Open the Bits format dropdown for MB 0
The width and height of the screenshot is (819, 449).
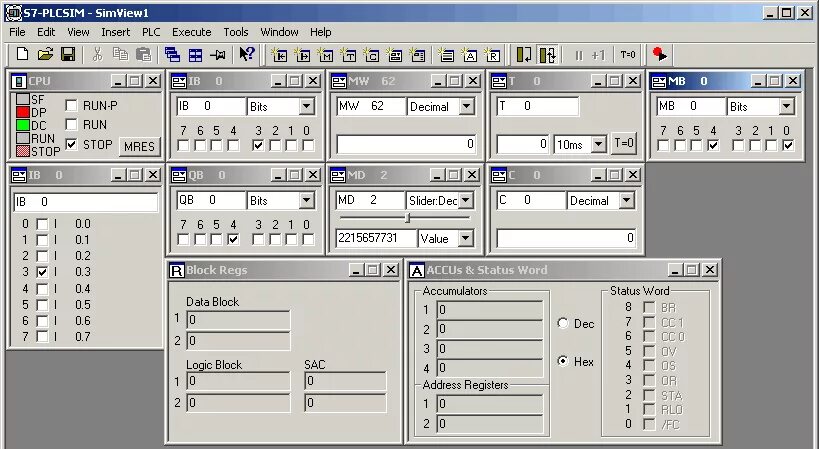786,107
